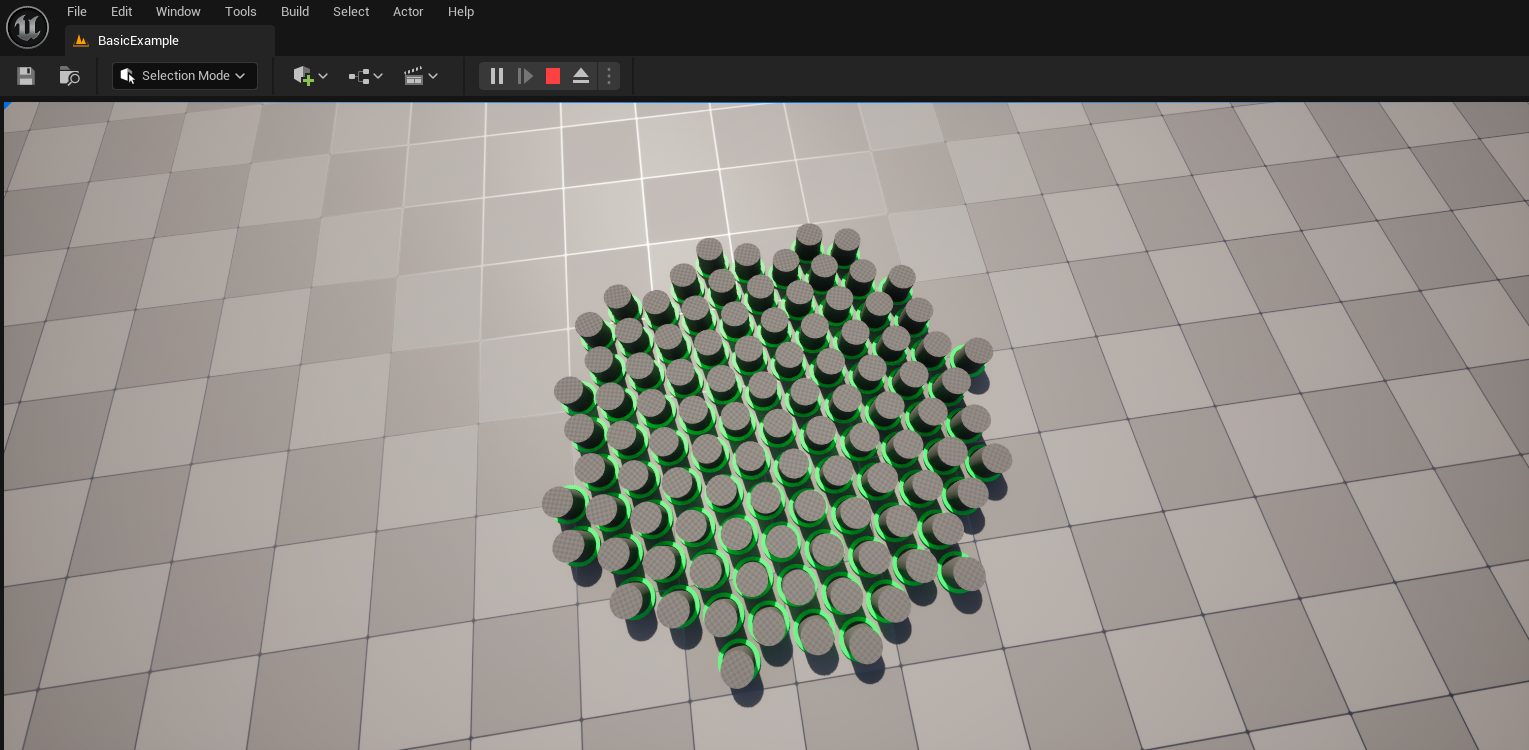Open the quick add to project dropdown (cube with plus)
The width and height of the screenshot is (1529, 750).
coord(310,76)
